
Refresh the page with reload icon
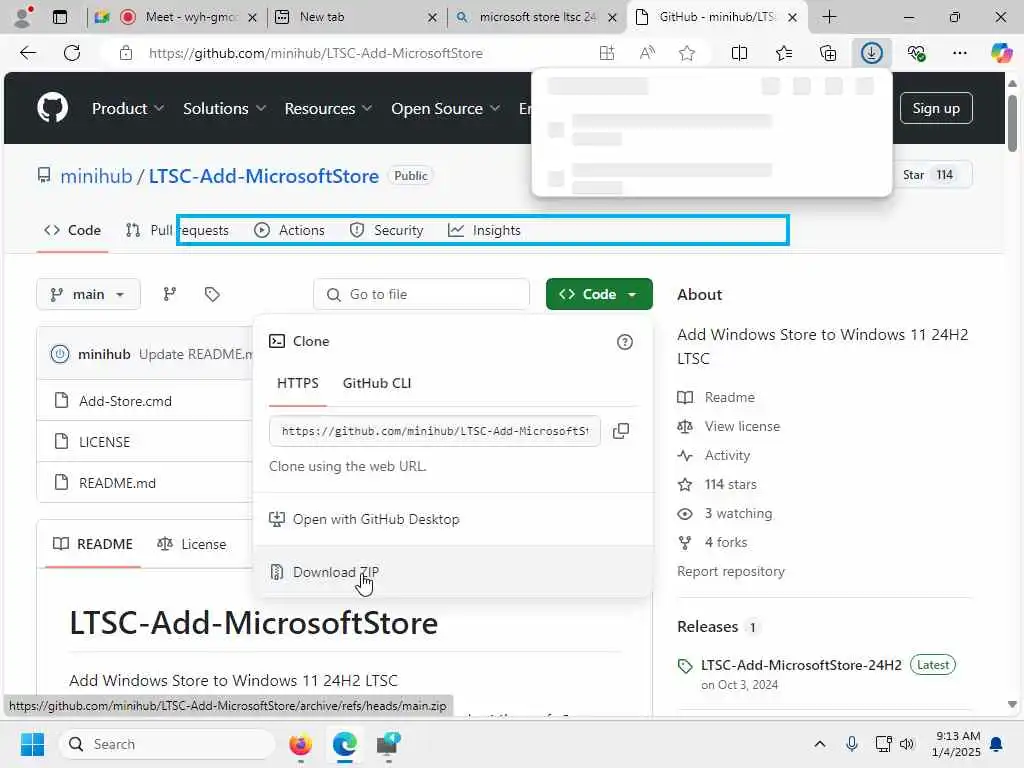[x=72, y=53]
